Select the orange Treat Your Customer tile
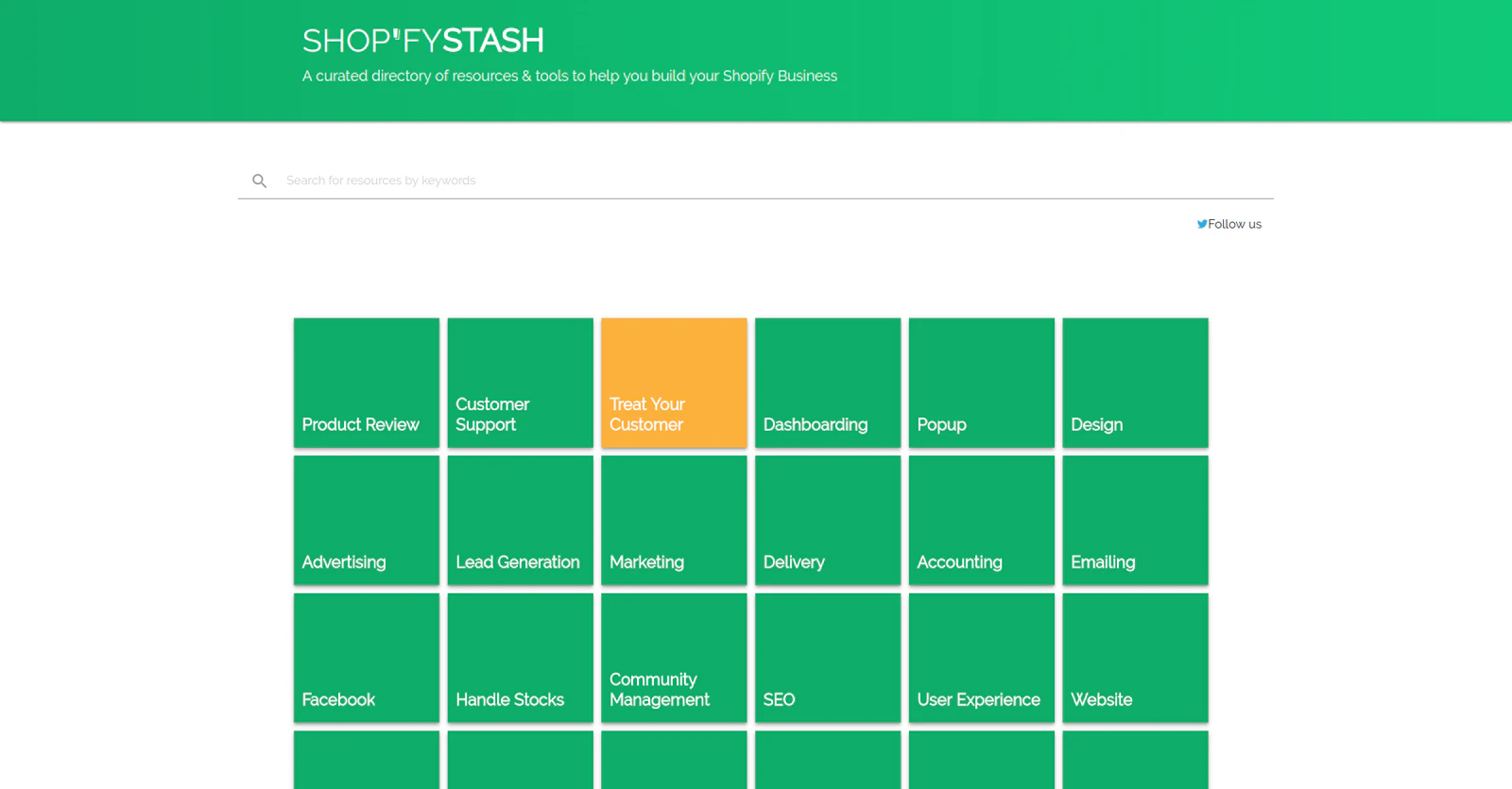Screen dimensions: 1512x789 point(674,383)
